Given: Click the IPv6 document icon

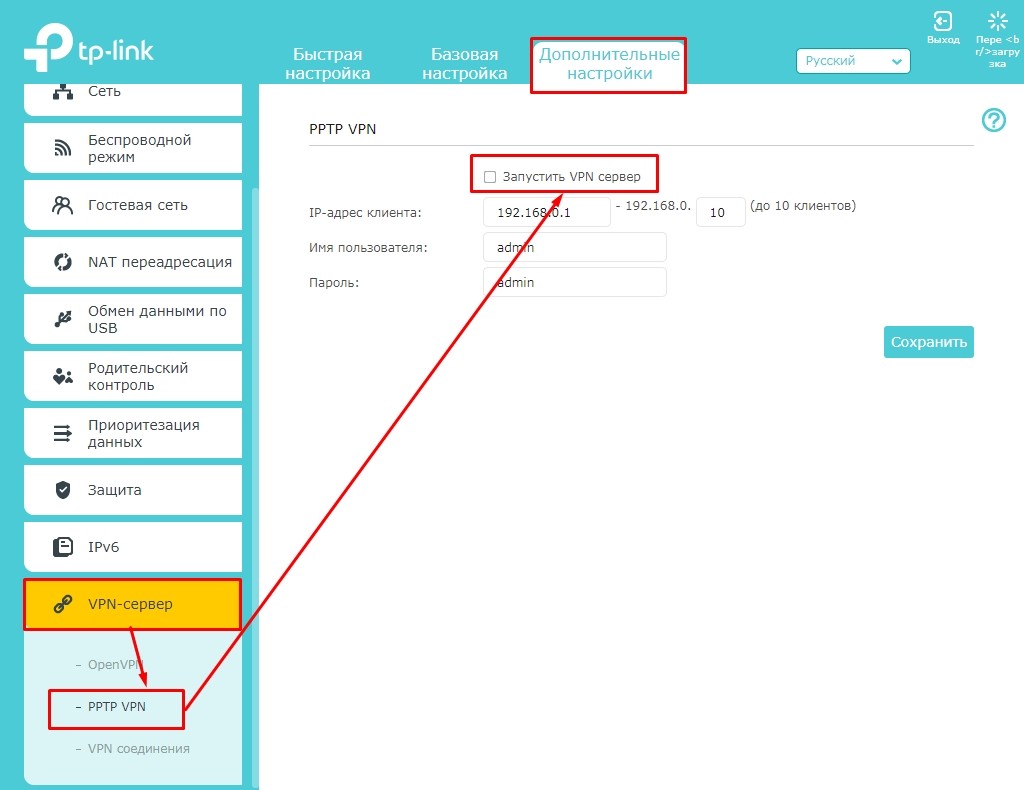Looking at the screenshot, I should pos(63,546).
